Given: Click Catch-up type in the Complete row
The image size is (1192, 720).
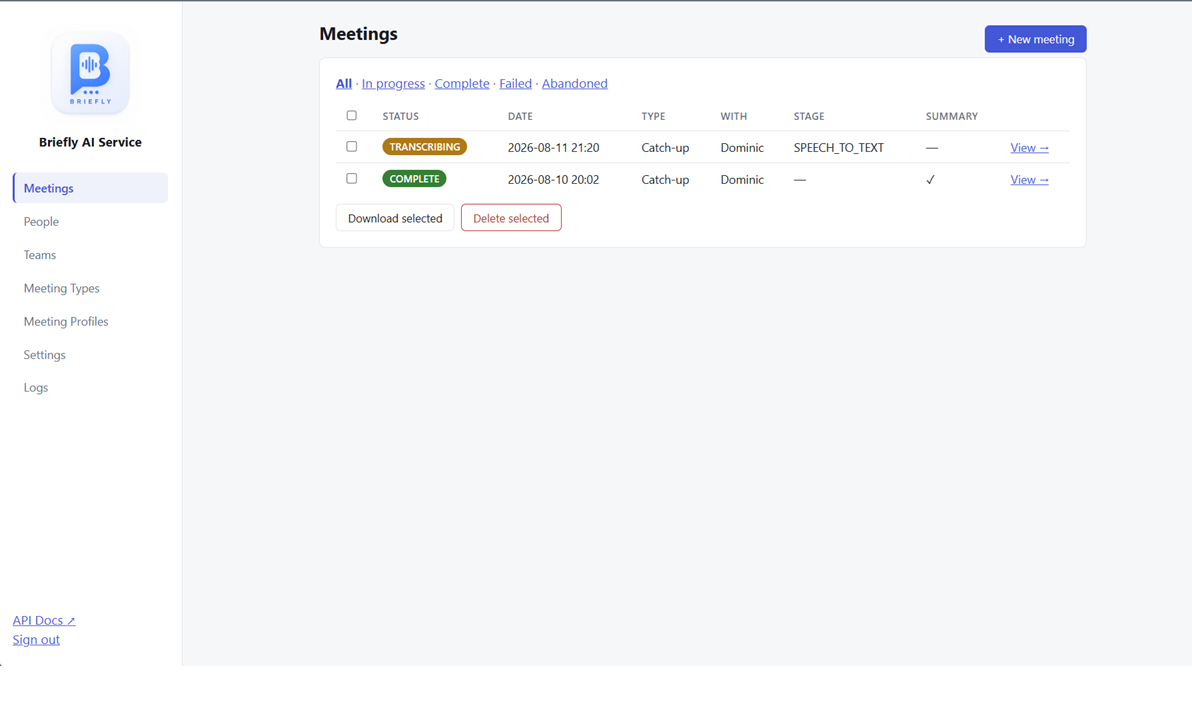Looking at the screenshot, I should [665, 179].
